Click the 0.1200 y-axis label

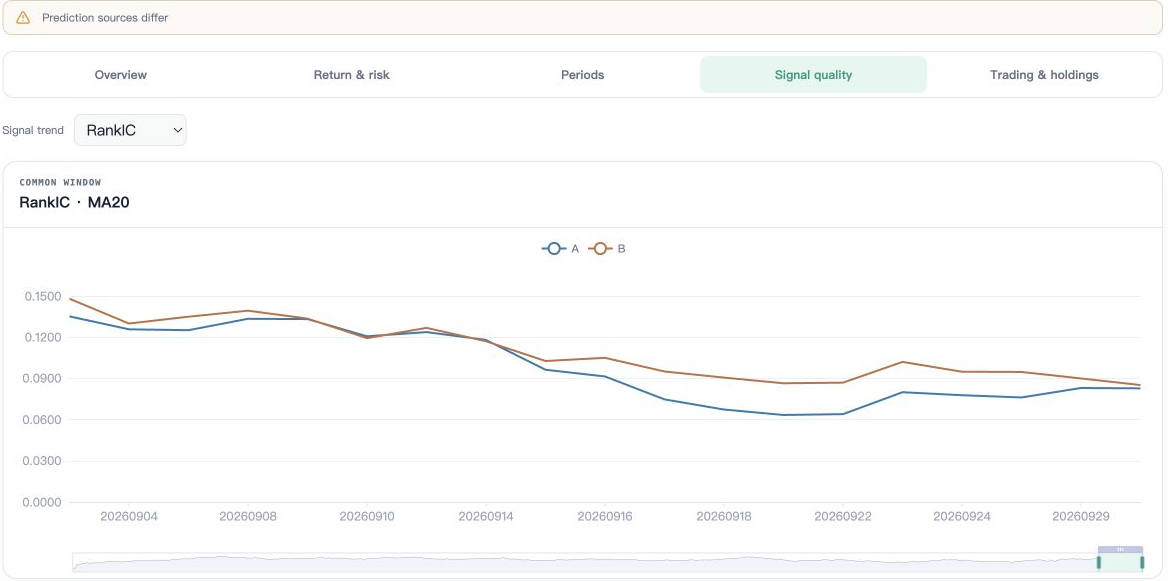click(42, 337)
